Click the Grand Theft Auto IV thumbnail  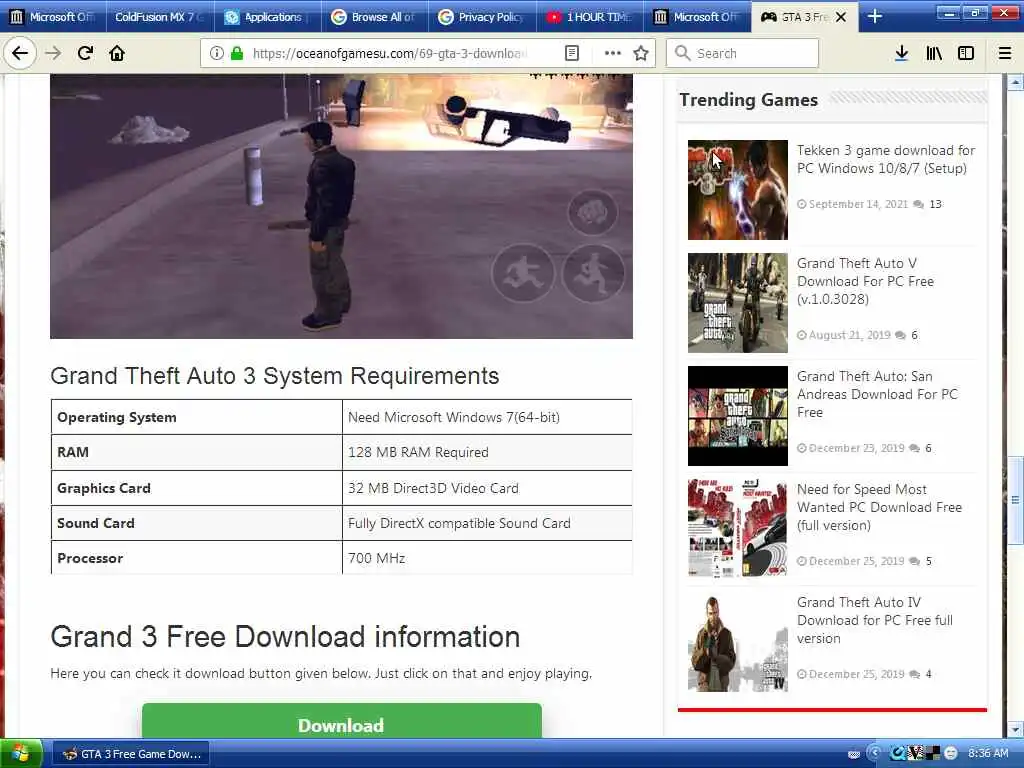click(x=738, y=642)
